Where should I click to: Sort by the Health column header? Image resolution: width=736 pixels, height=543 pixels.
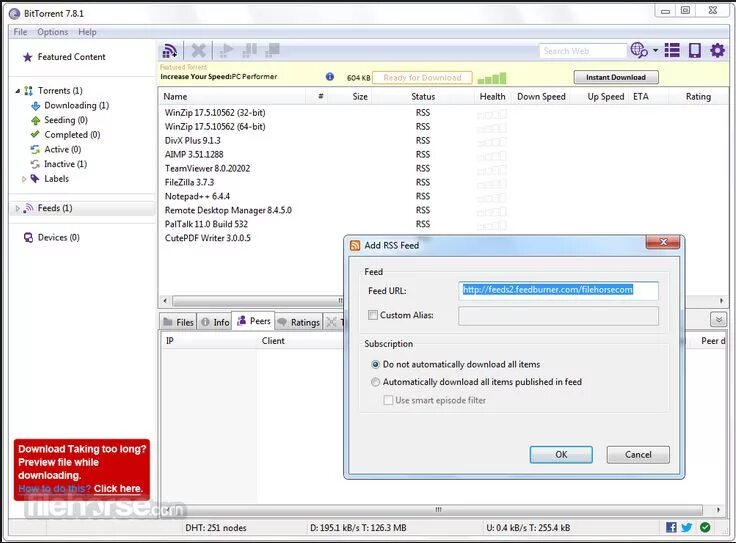click(492, 97)
